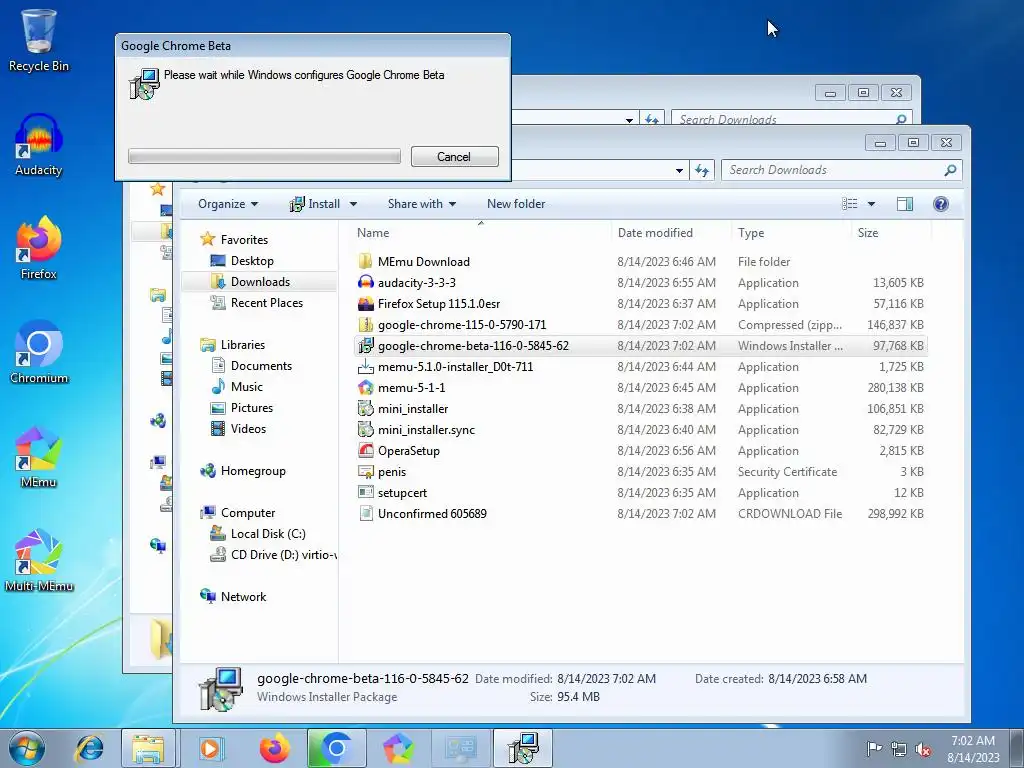Select the Firefox desktop shortcut

(39, 248)
